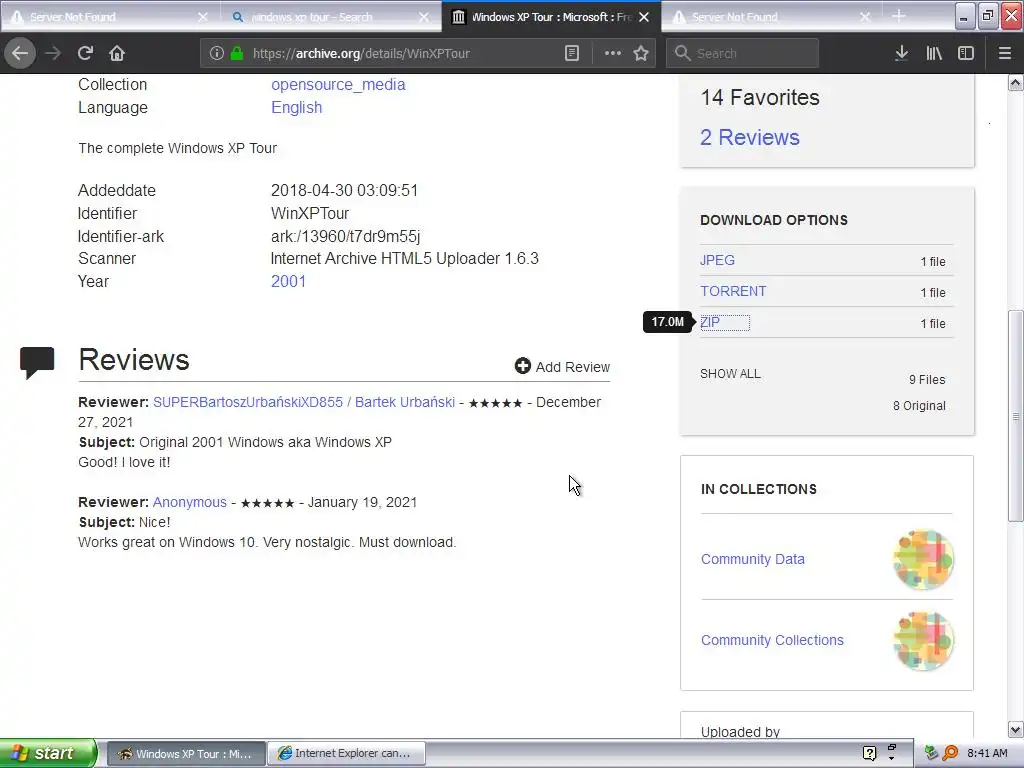Click the network tray icon near the clock
The height and width of the screenshot is (768, 1024).
[x=931, y=753]
